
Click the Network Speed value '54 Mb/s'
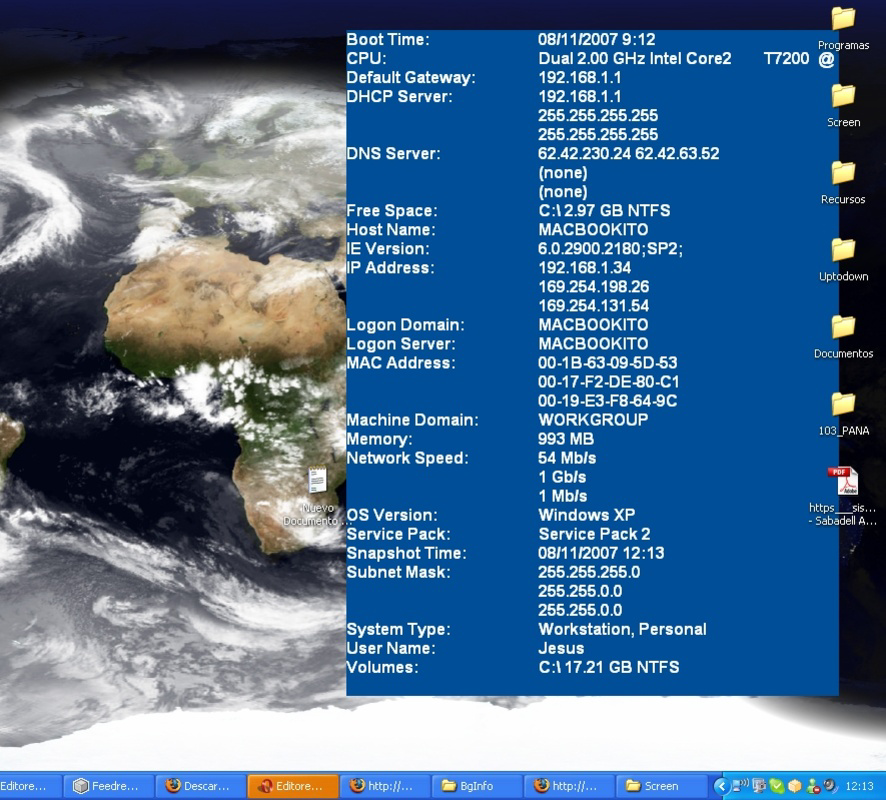pyautogui.click(x=567, y=458)
